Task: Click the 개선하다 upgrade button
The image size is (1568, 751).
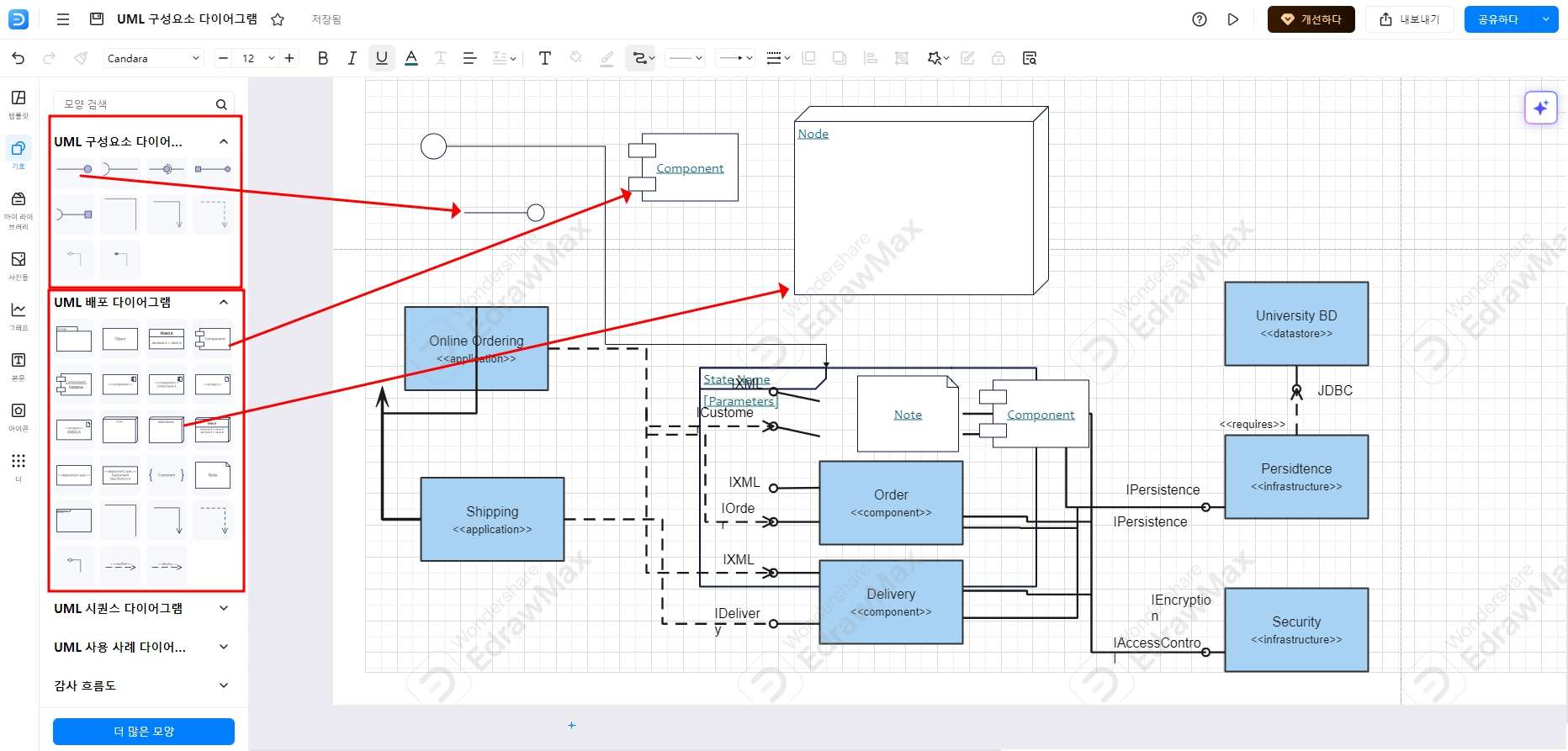Action: (1311, 19)
